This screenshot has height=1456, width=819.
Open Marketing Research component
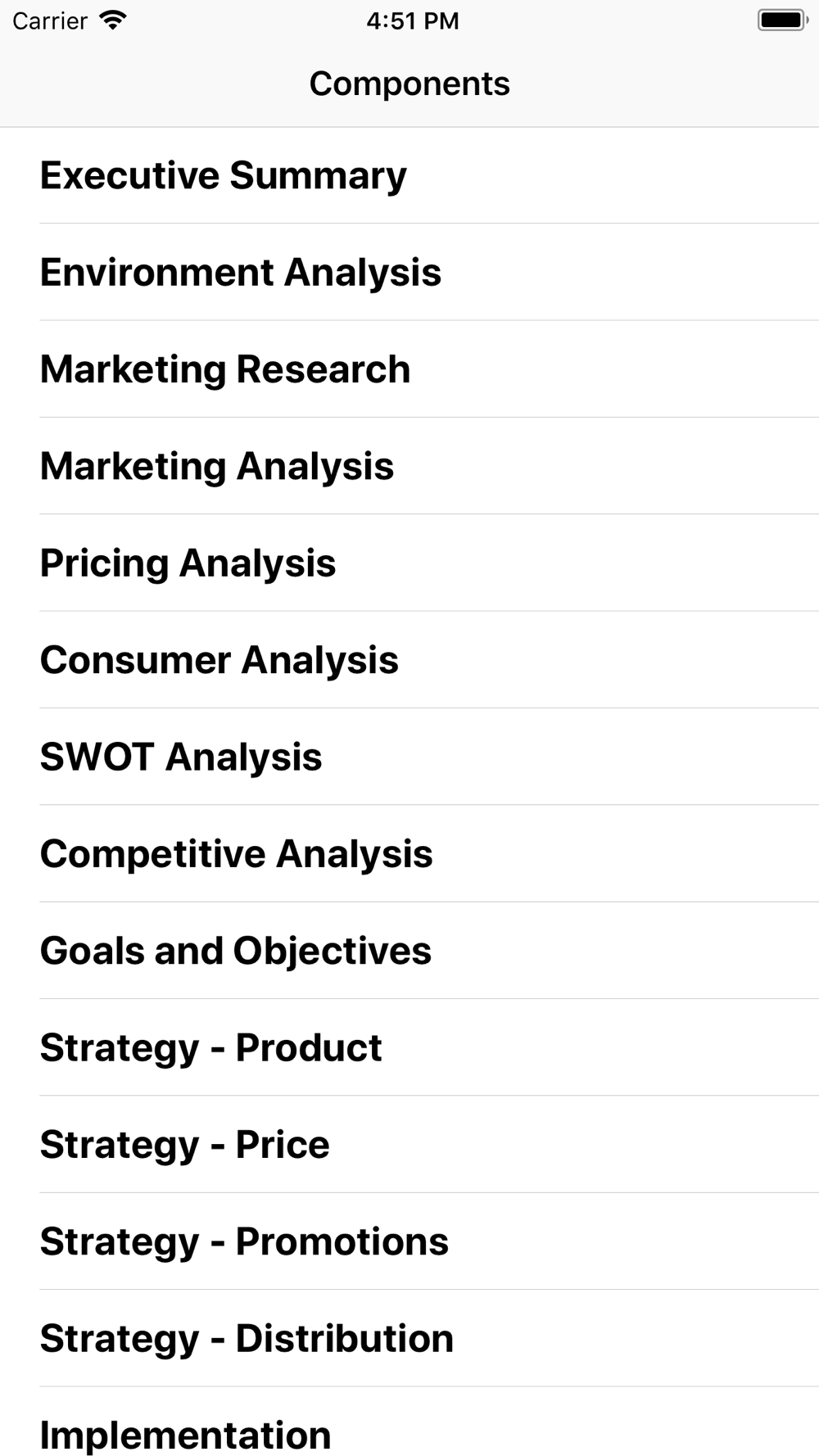coord(409,369)
